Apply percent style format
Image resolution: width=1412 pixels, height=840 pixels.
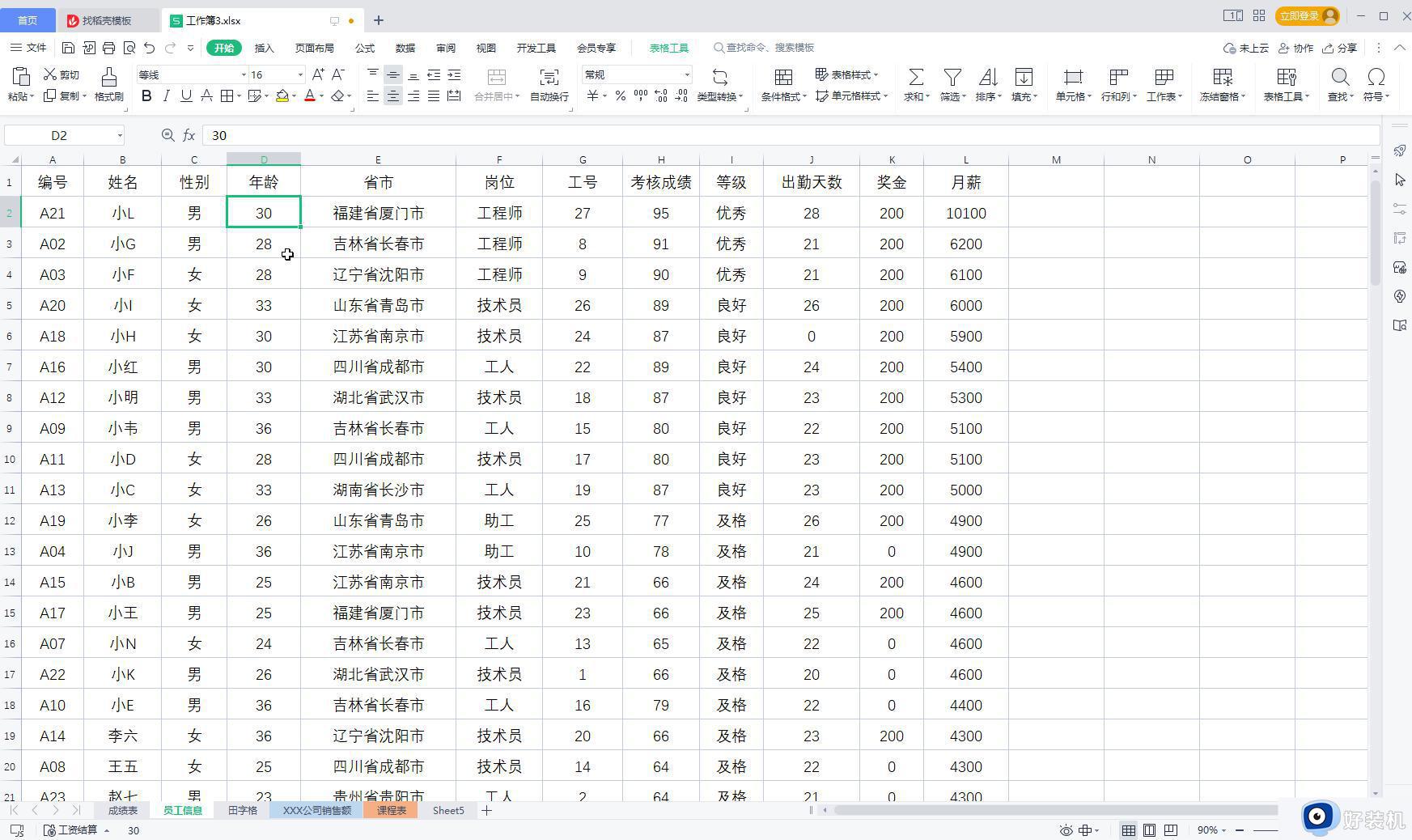click(x=621, y=96)
